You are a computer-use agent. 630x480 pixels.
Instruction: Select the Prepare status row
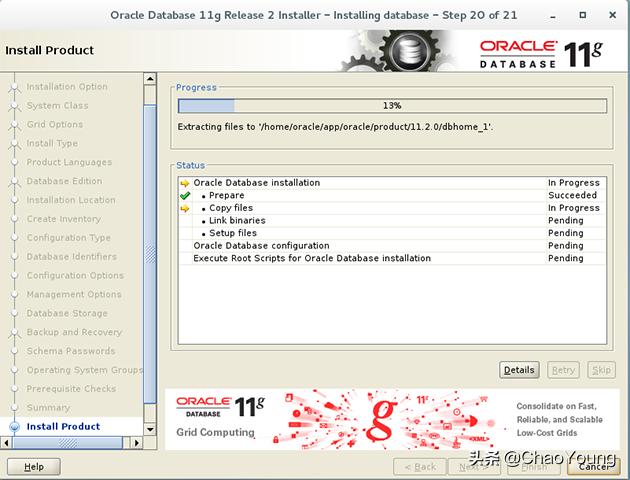coord(392,195)
